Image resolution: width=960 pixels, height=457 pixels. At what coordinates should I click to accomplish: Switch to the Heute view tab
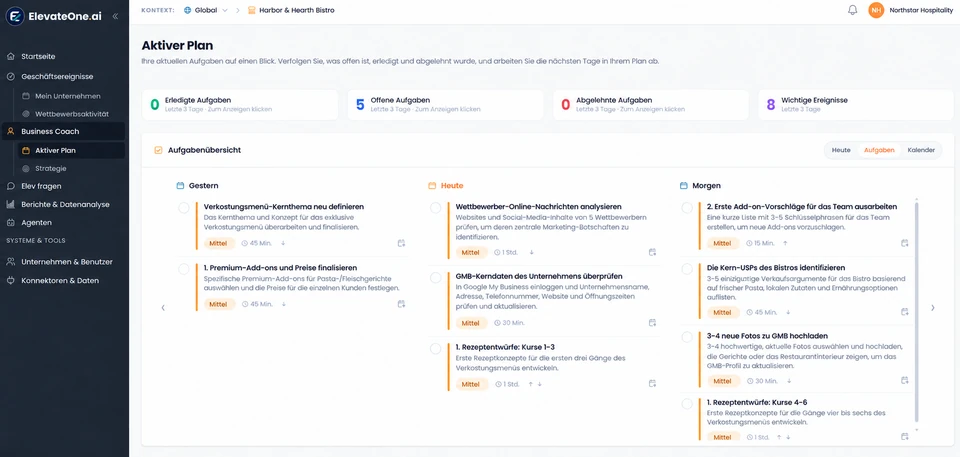point(841,150)
